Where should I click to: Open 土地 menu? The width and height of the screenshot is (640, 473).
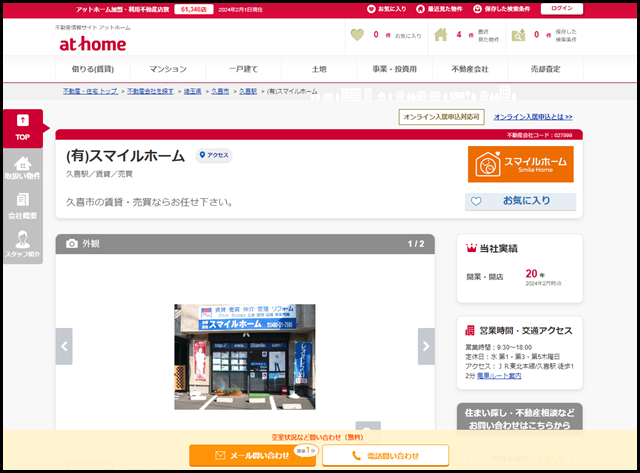[319, 69]
